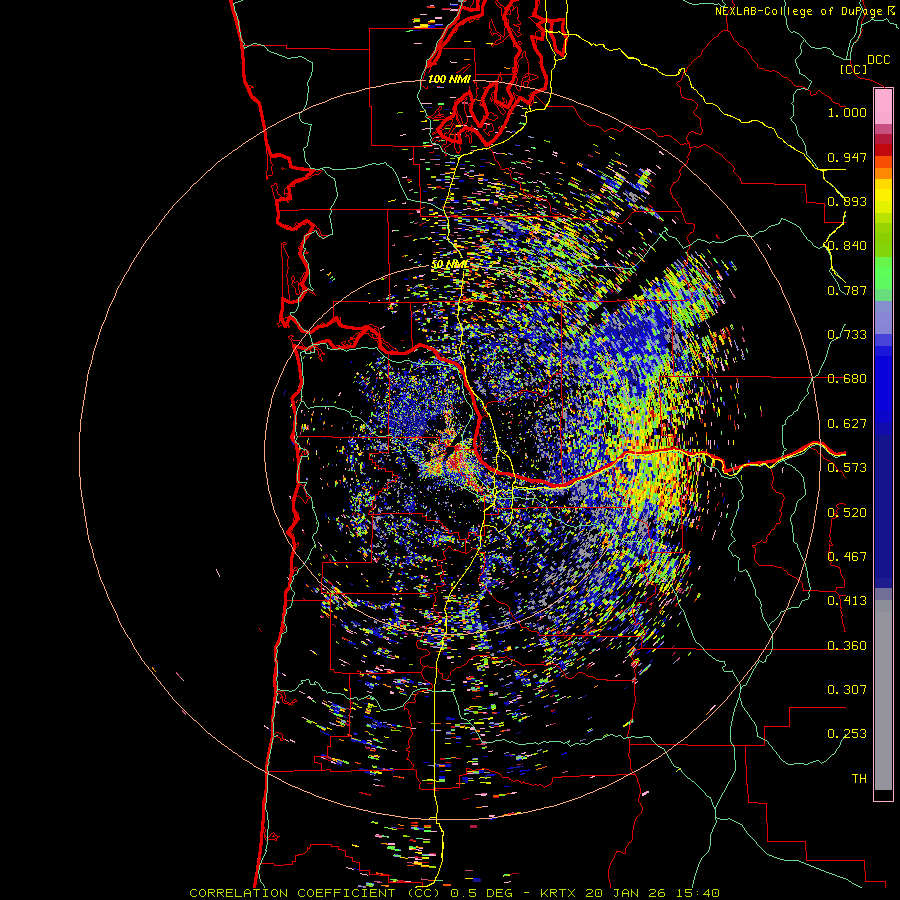
Task: Pick the yellow segment of the color bar
Action: tap(883, 196)
